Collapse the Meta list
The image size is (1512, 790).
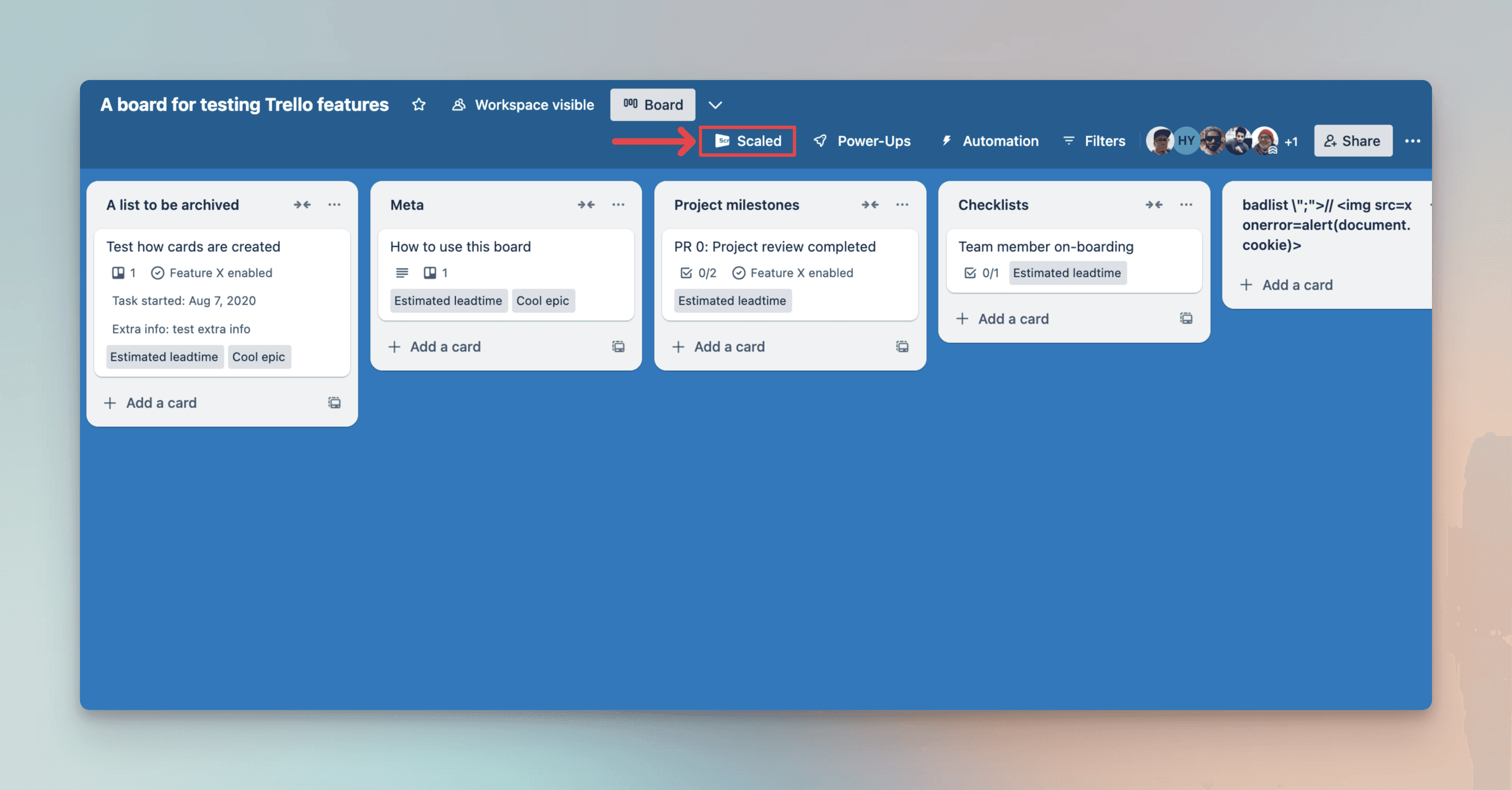pyautogui.click(x=586, y=205)
